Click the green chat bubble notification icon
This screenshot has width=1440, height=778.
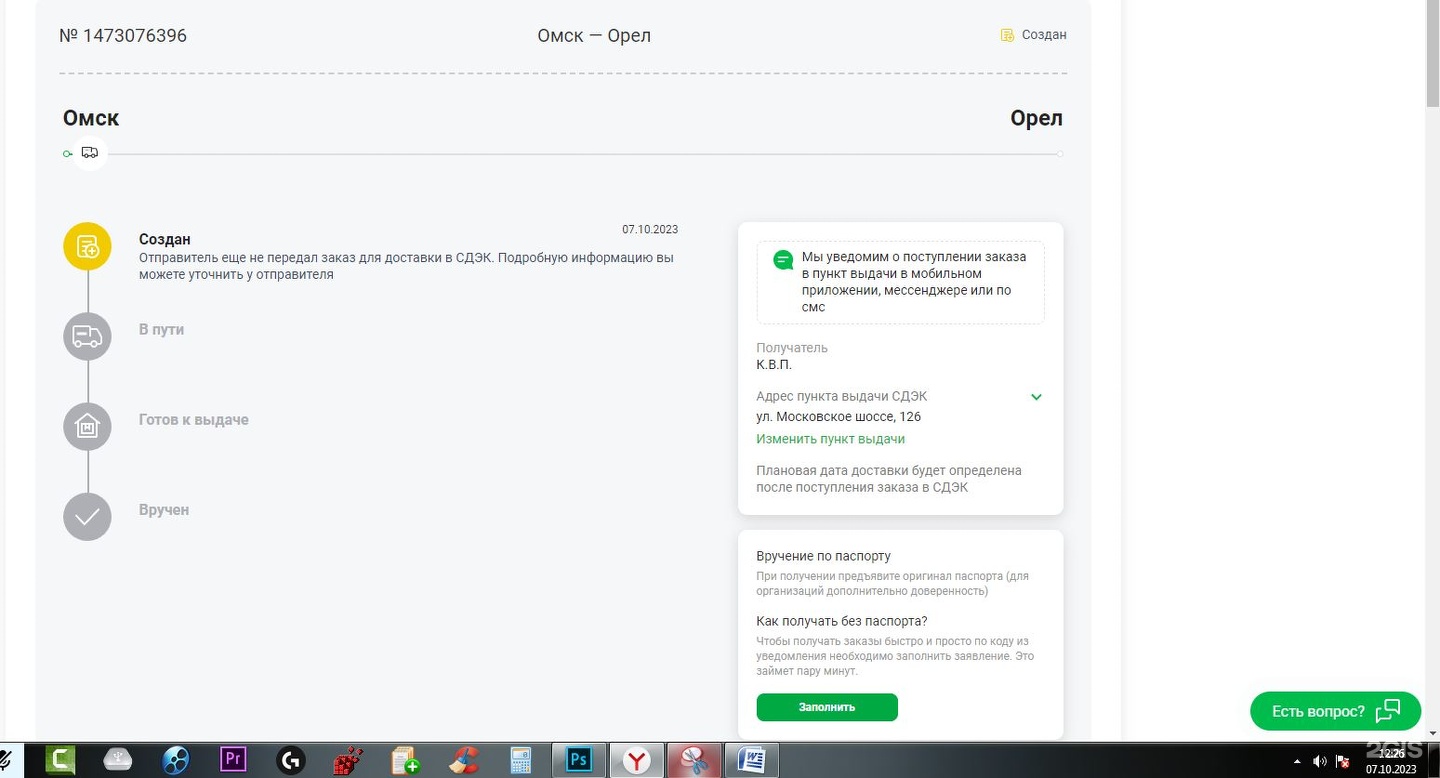pyautogui.click(x=783, y=260)
